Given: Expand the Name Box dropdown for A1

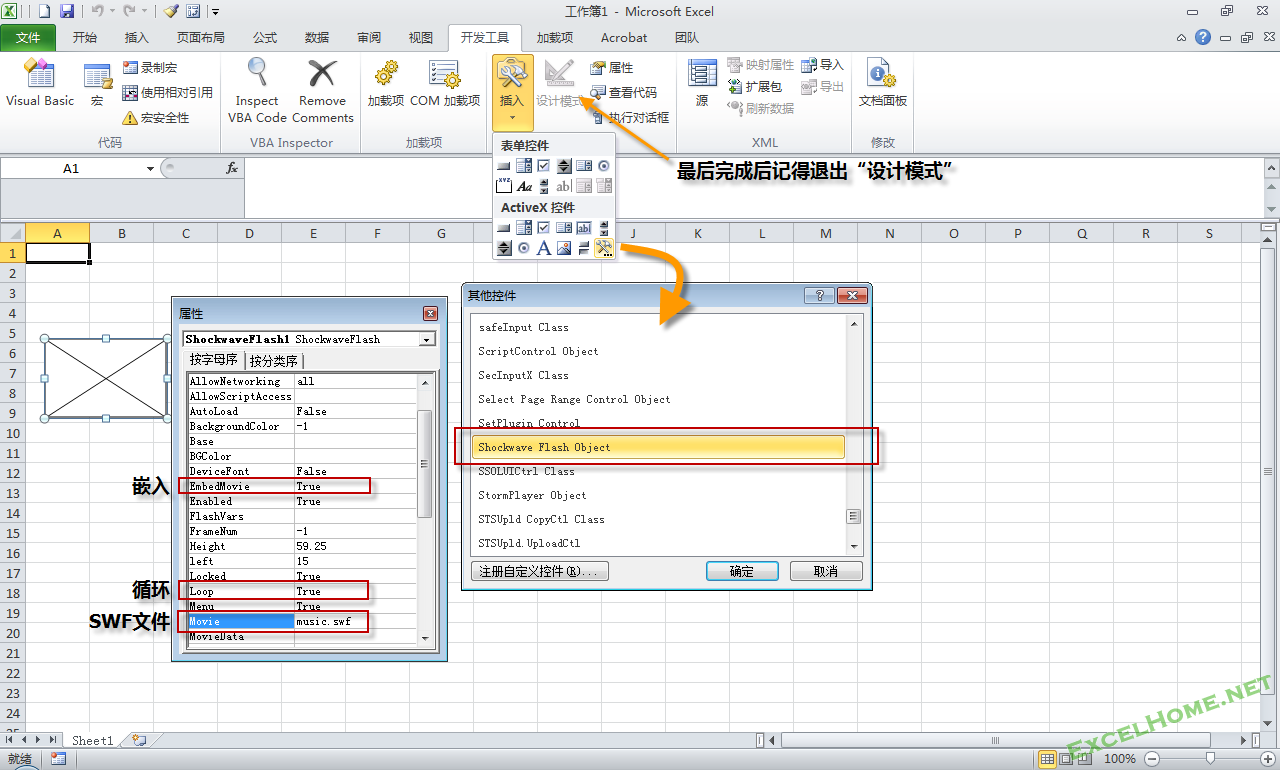Looking at the screenshot, I should [x=150, y=169].
